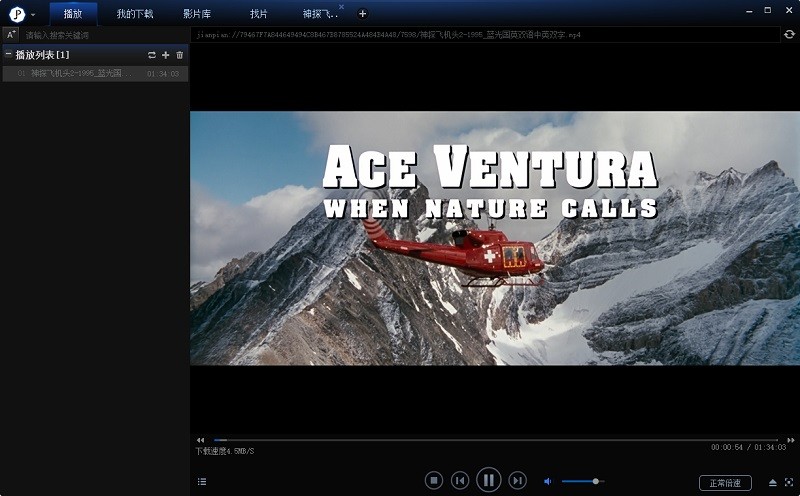Image resolution: width=800 pixels, height=496 pixels.
Task: Toggle playlist loop mode icon
Action: [x=152, y=55]
